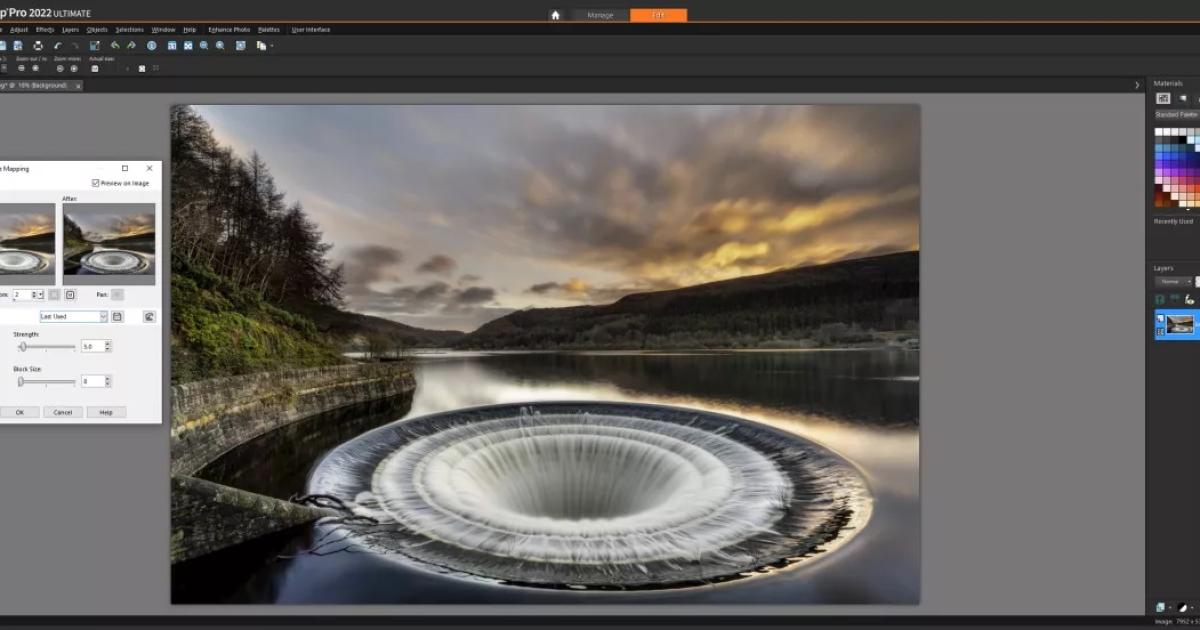Click the round blue info icon
This screenshot has width=1200, height=630.
click(x=152, y=45)
